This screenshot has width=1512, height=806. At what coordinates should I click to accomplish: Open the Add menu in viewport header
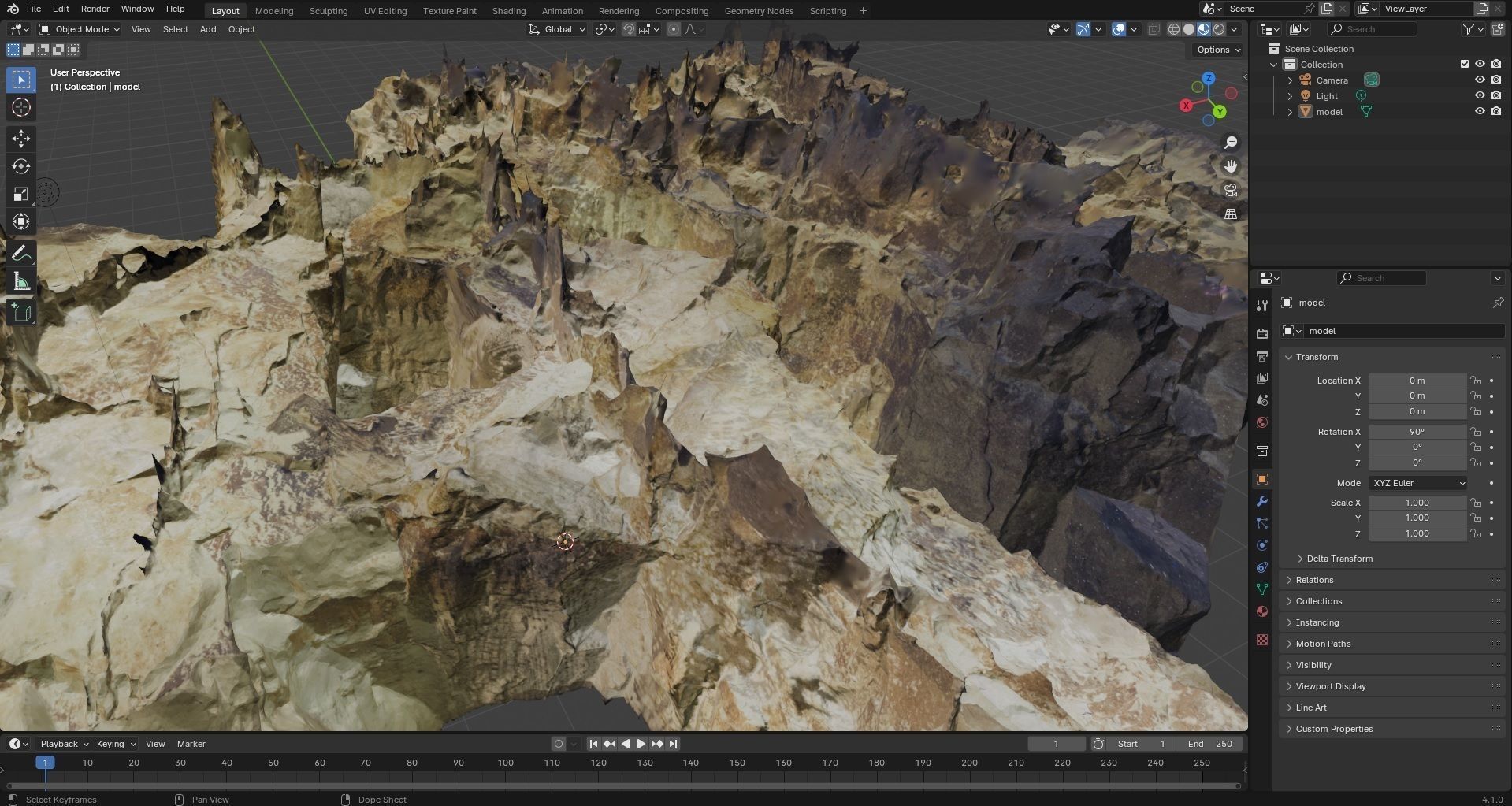(208, 29)
